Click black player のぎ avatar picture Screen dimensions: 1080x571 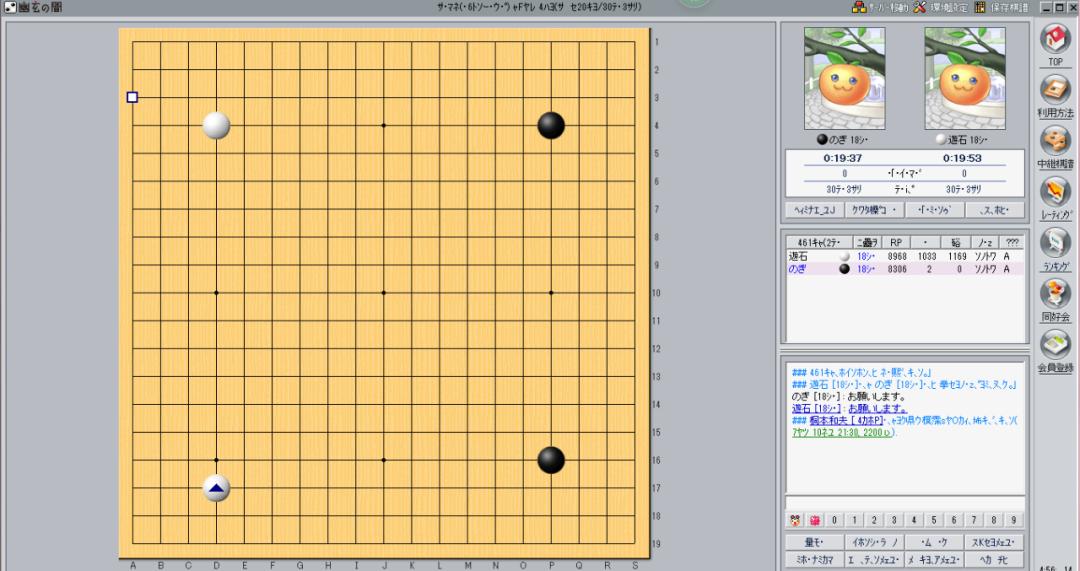(x=844, y=79)
